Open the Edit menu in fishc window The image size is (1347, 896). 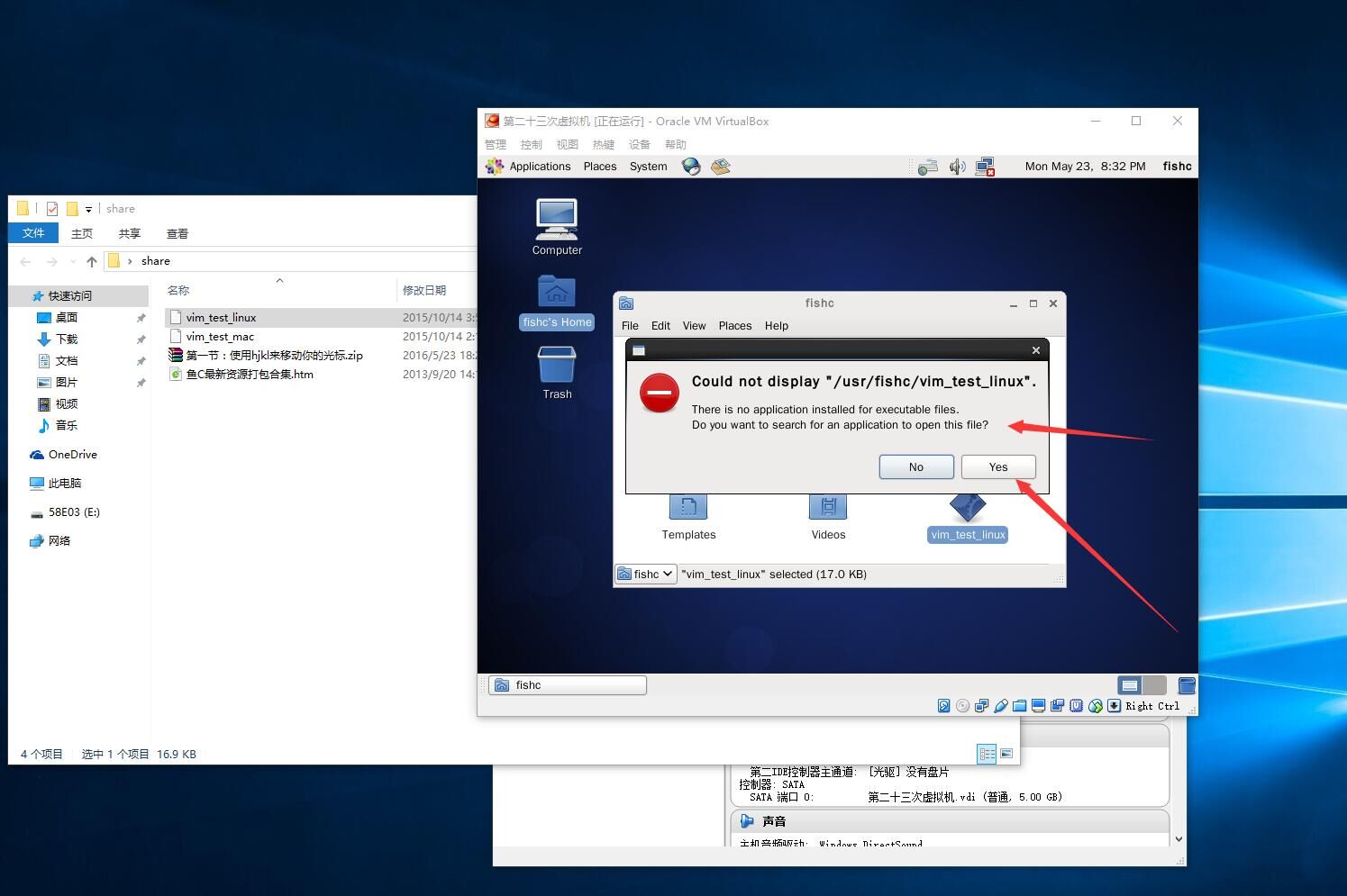pos(660,326)
